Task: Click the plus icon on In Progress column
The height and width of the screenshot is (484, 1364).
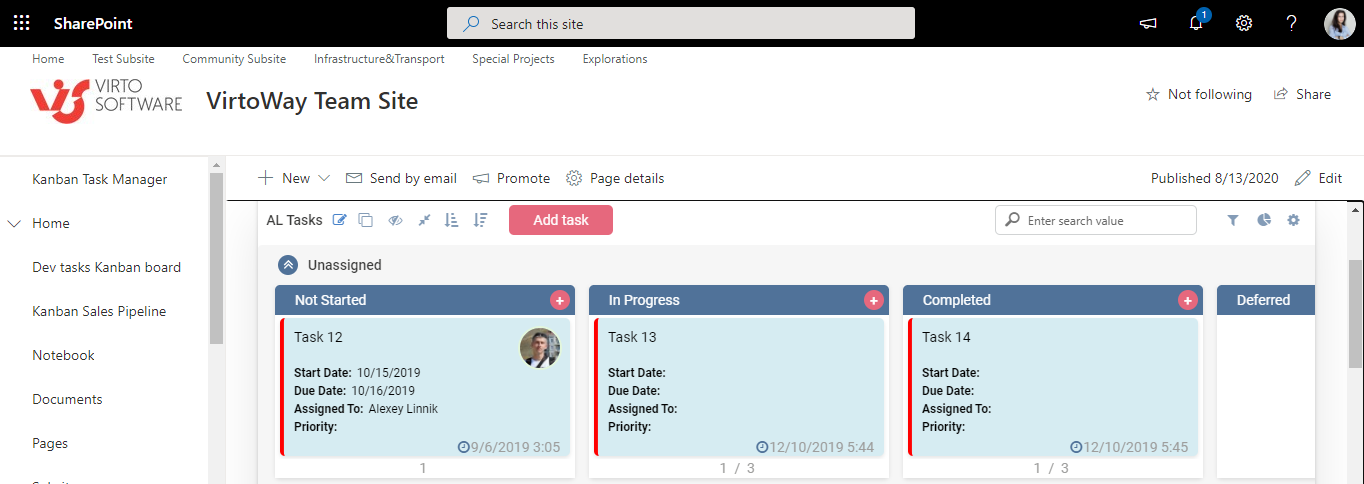Action: point(873,300)
